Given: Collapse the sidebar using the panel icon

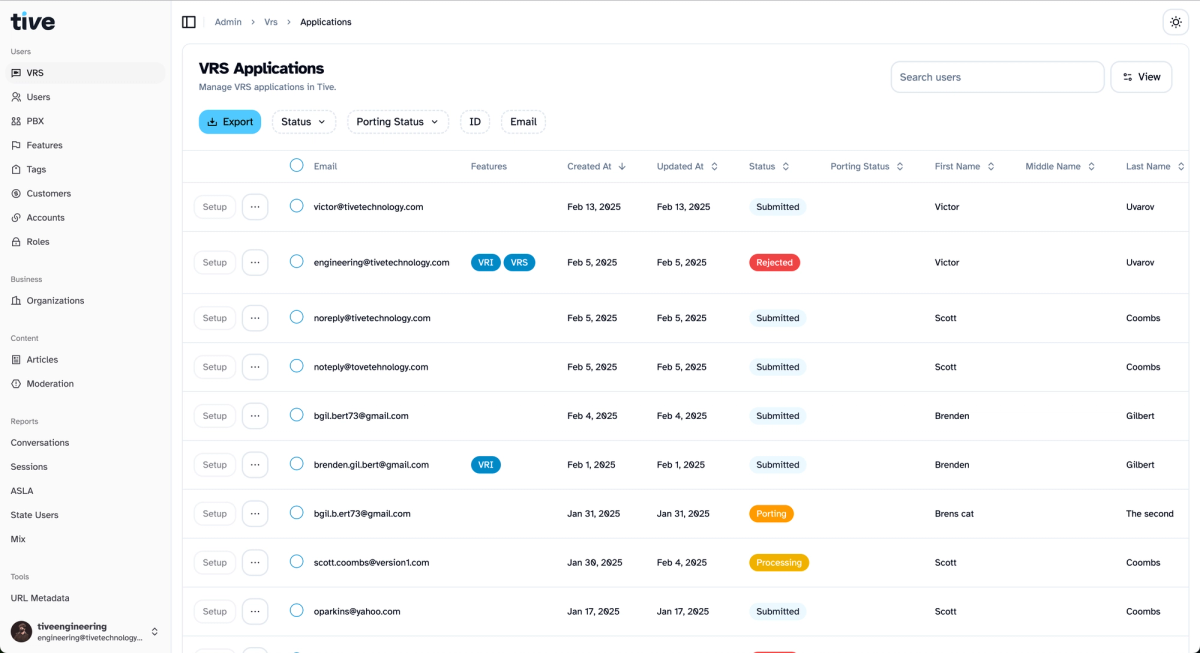Looking at the screenshot, I should pos(189,21).
